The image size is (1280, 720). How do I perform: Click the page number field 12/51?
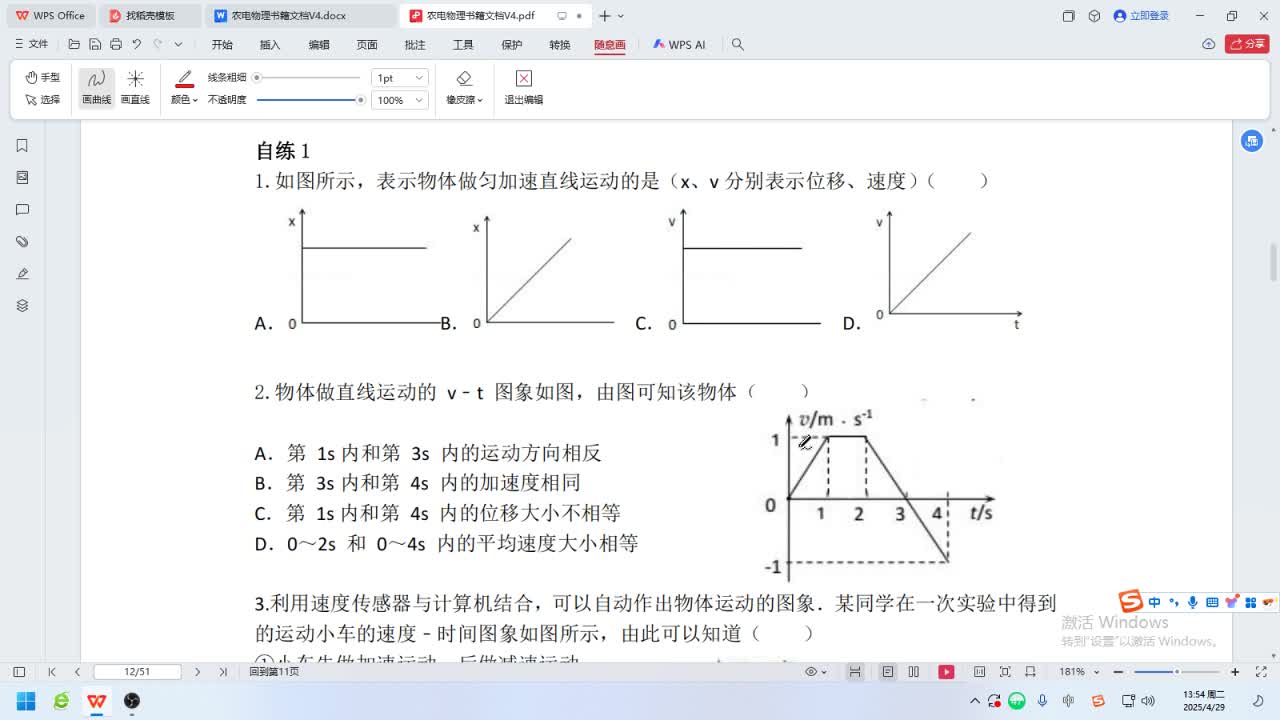[137, 672]
